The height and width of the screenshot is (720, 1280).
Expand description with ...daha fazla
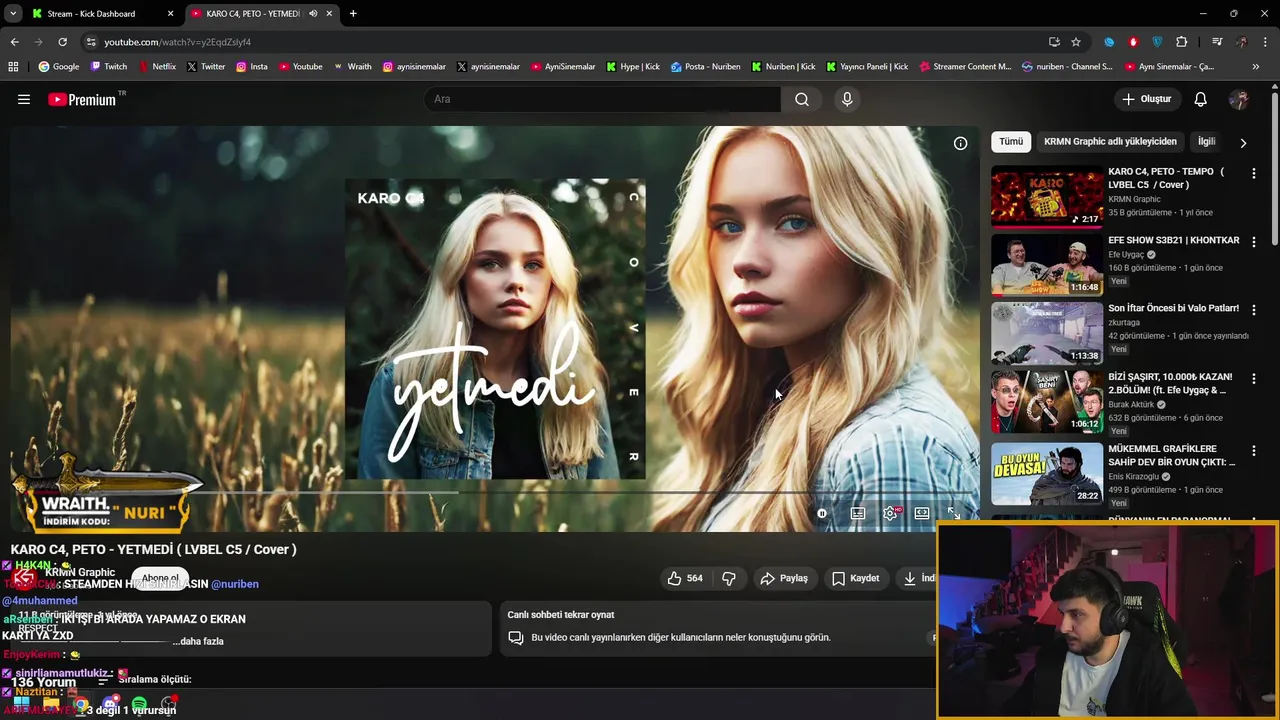pos(198,641)
